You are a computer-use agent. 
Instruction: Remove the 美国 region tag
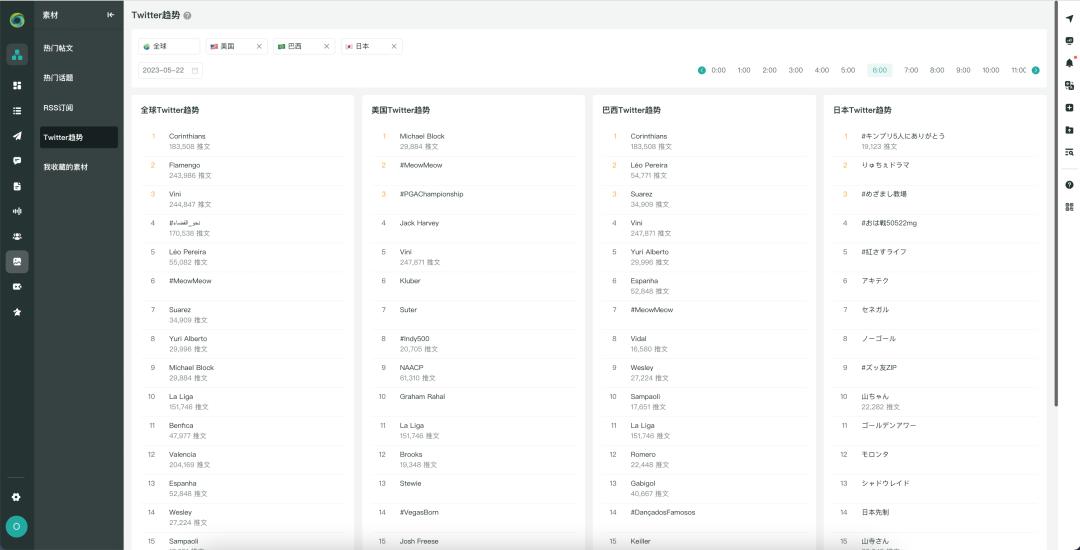pyautogui.click(x=259, y=46)
